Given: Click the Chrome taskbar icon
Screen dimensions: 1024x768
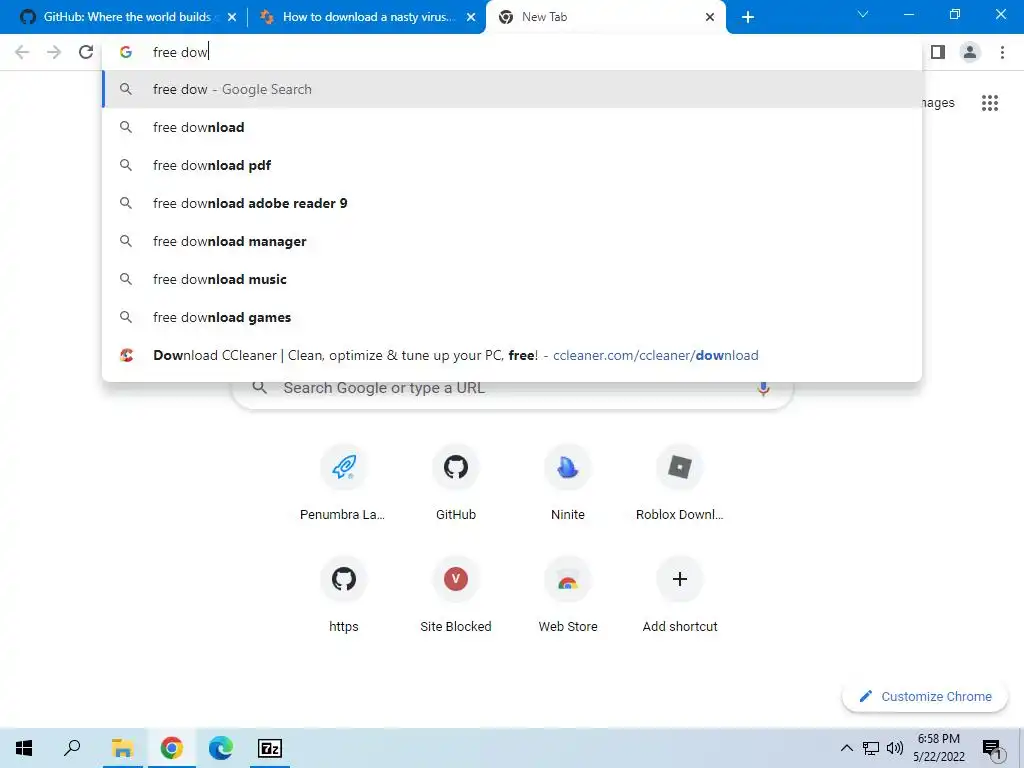Looking at the screenshot, I should (172, 748).
